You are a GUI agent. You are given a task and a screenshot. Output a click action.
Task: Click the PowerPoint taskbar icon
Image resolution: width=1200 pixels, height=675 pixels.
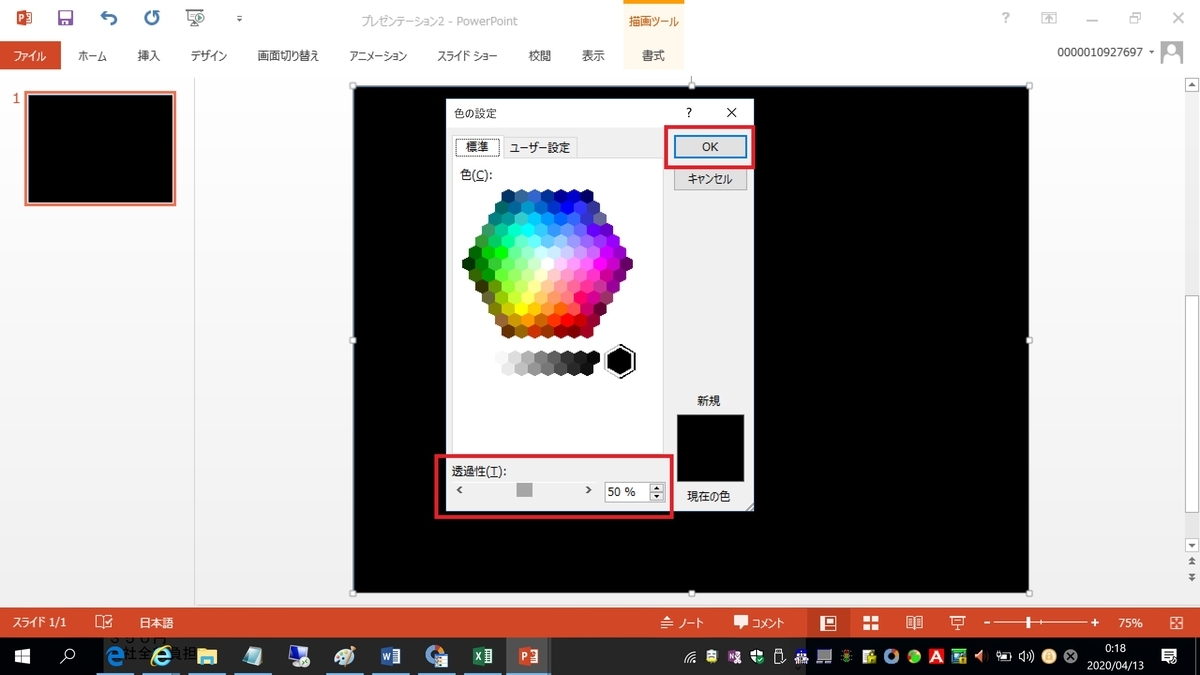click(529, 656)
